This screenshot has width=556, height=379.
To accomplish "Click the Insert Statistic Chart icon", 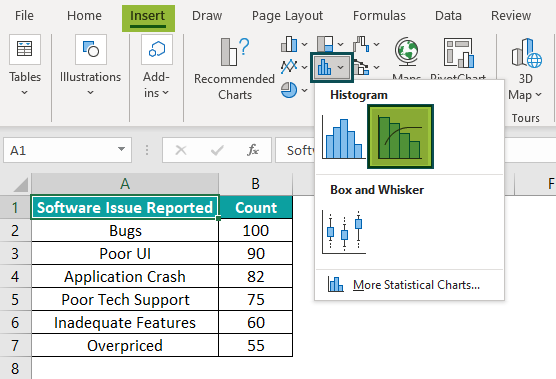I will pyautogui.click(x=324, y=67).
